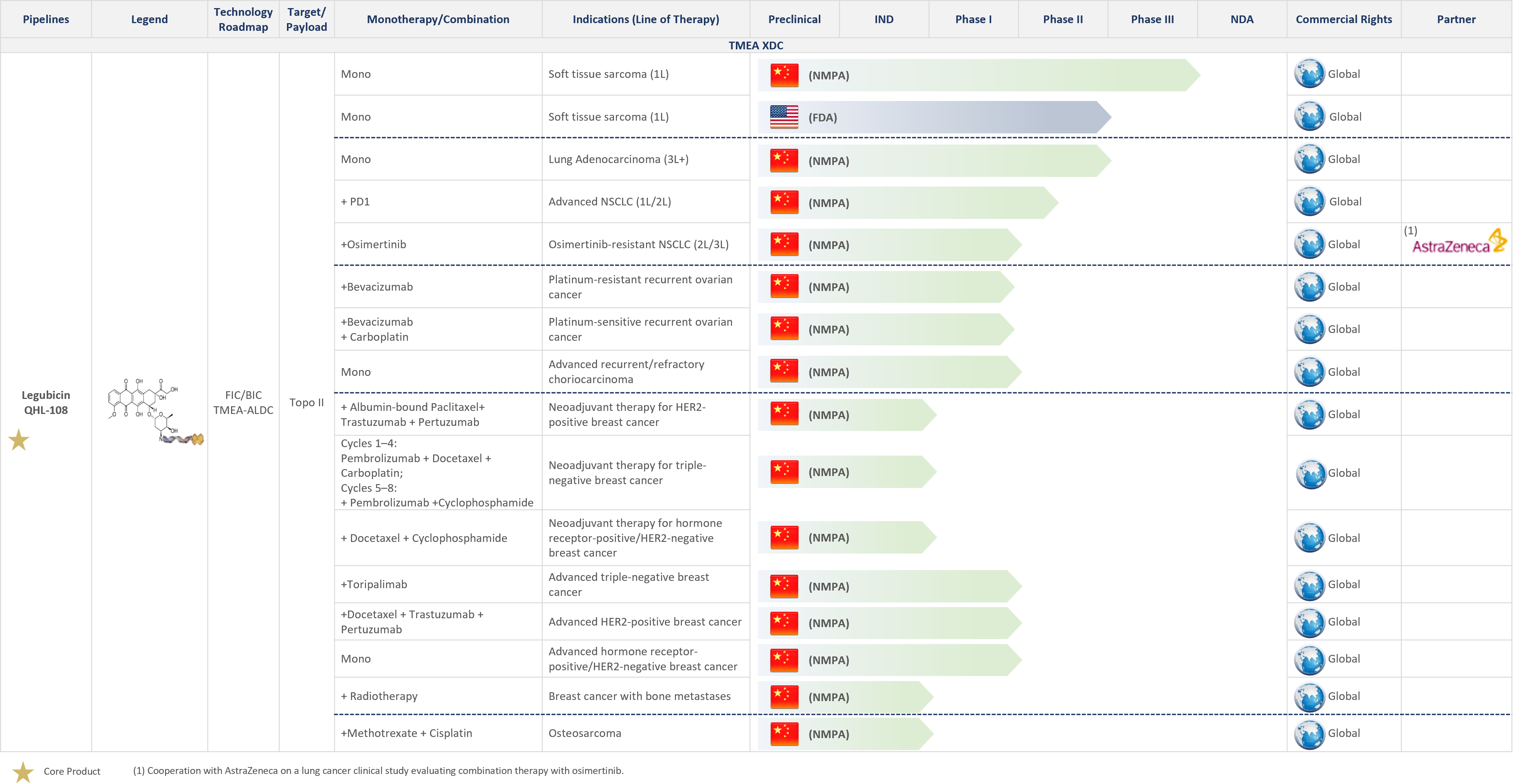Click the AstraZeneca cooperation footnote text
The image size is (1513, 784).
click(378, 771)
